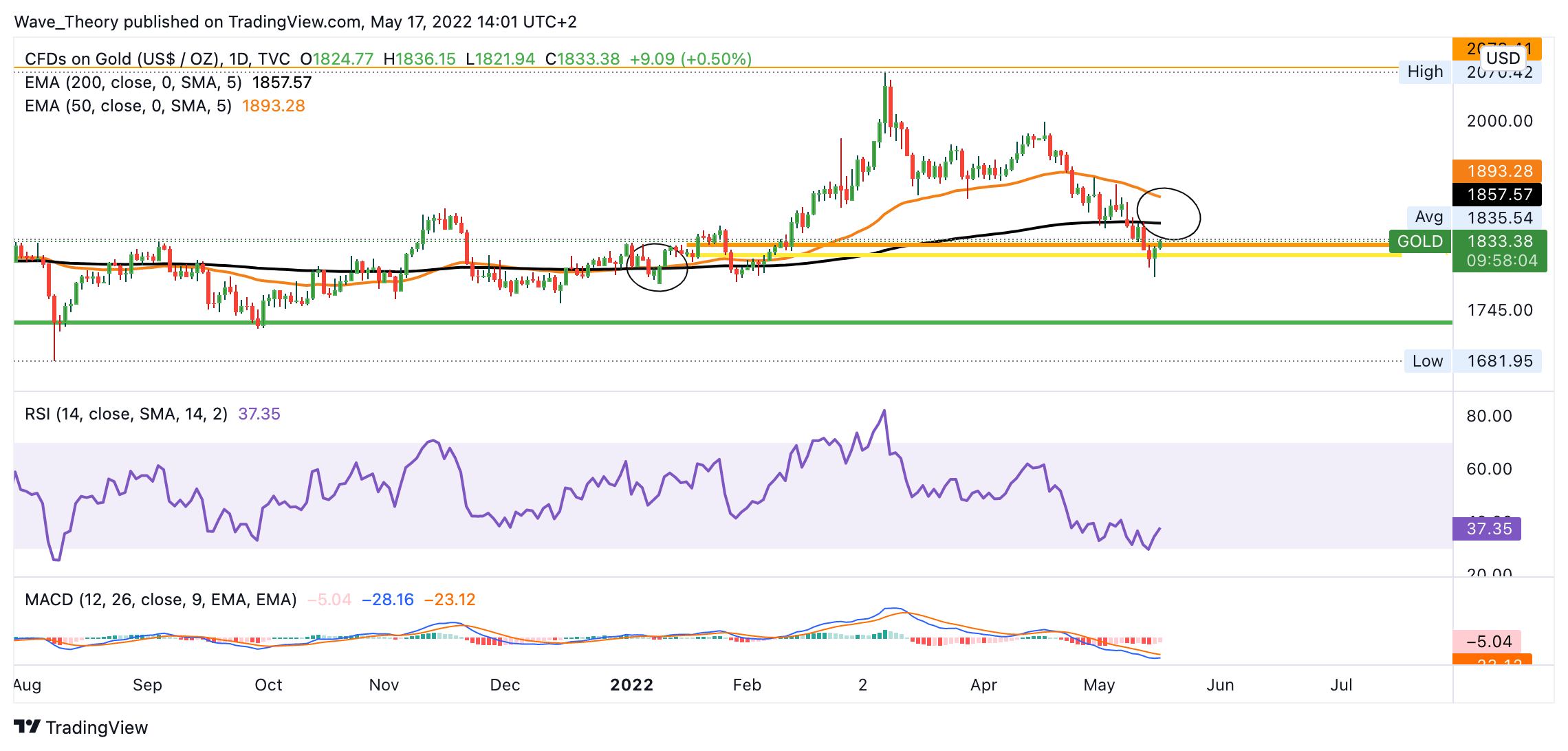Click the USD currency label on price axis

(x=1503, y=58)
